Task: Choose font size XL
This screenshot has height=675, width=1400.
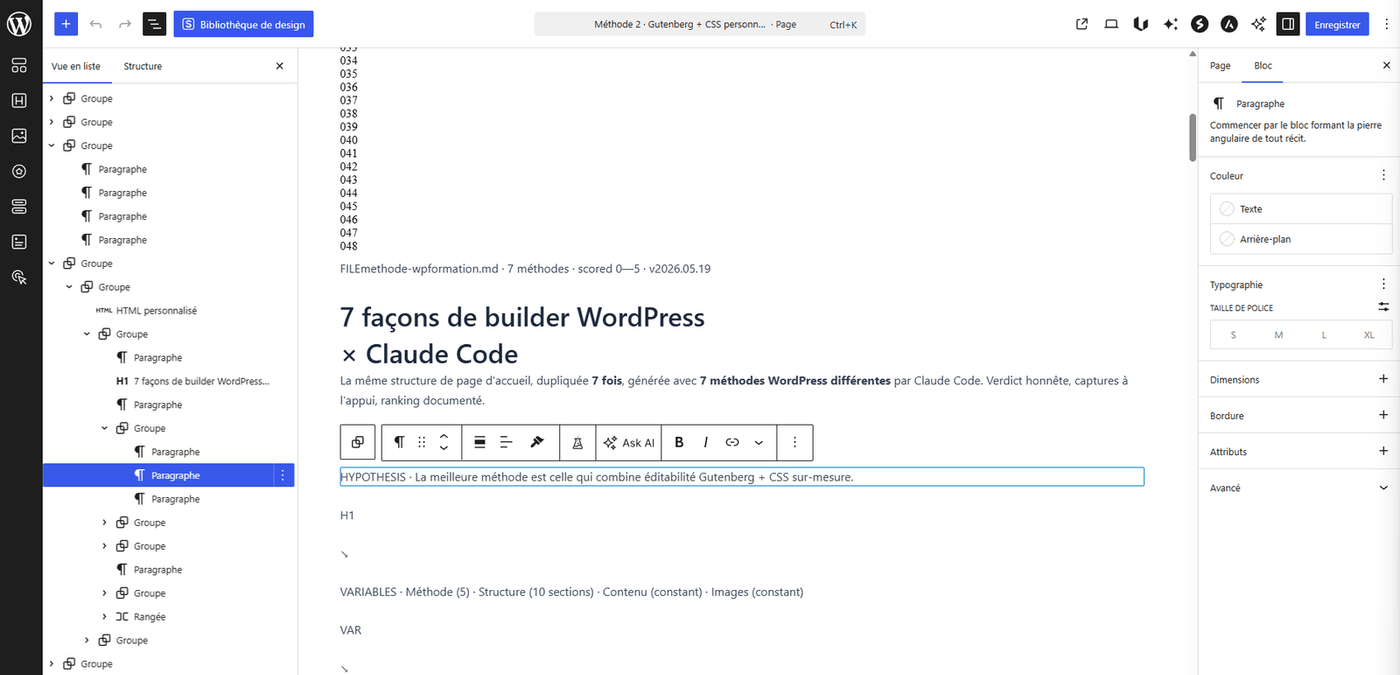Action: click(1369, 335)
